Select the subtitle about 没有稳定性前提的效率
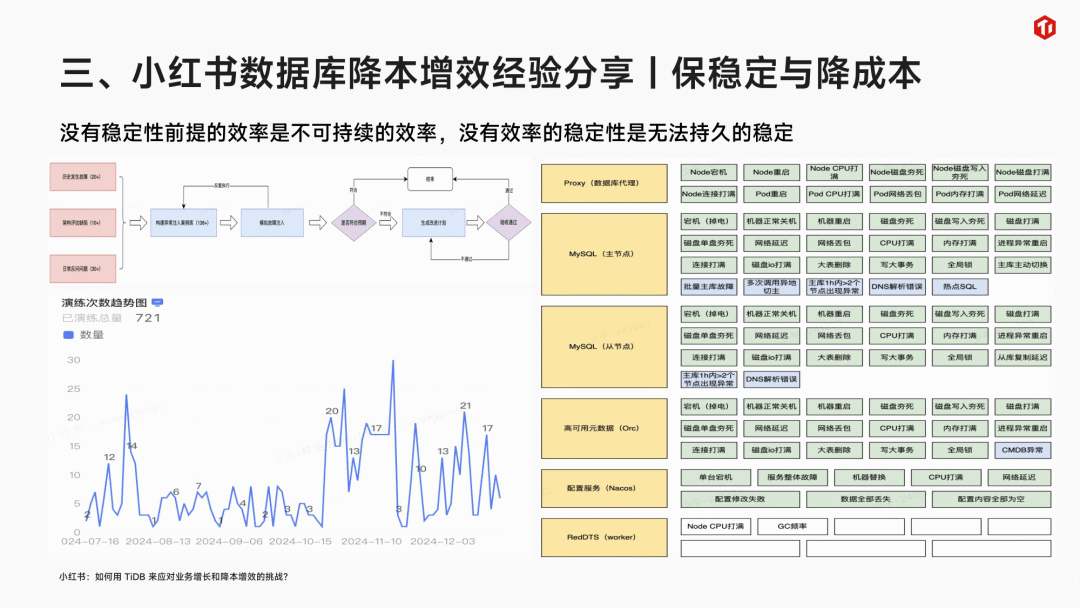Screen dimensions: 1080x608 click(x=426, y=132)
